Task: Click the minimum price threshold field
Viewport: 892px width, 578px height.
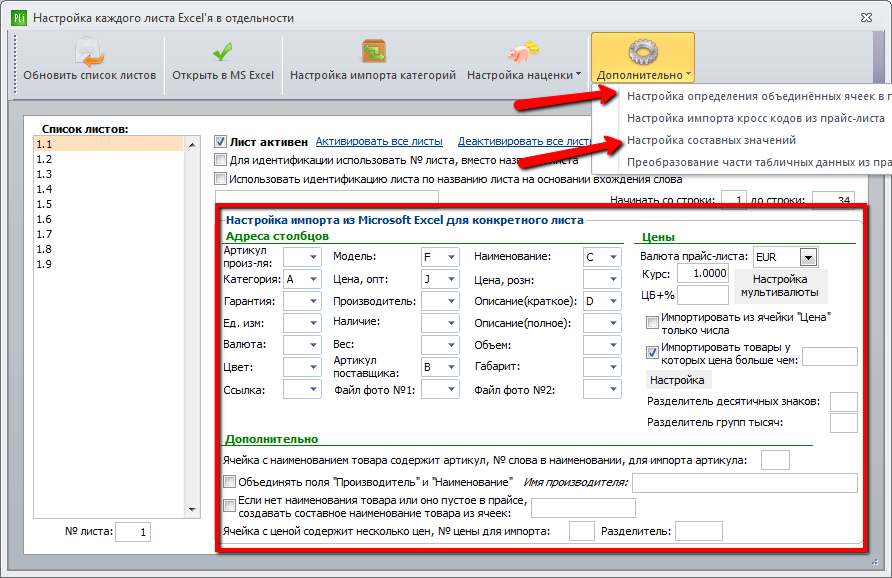Action: pos(829,357)
